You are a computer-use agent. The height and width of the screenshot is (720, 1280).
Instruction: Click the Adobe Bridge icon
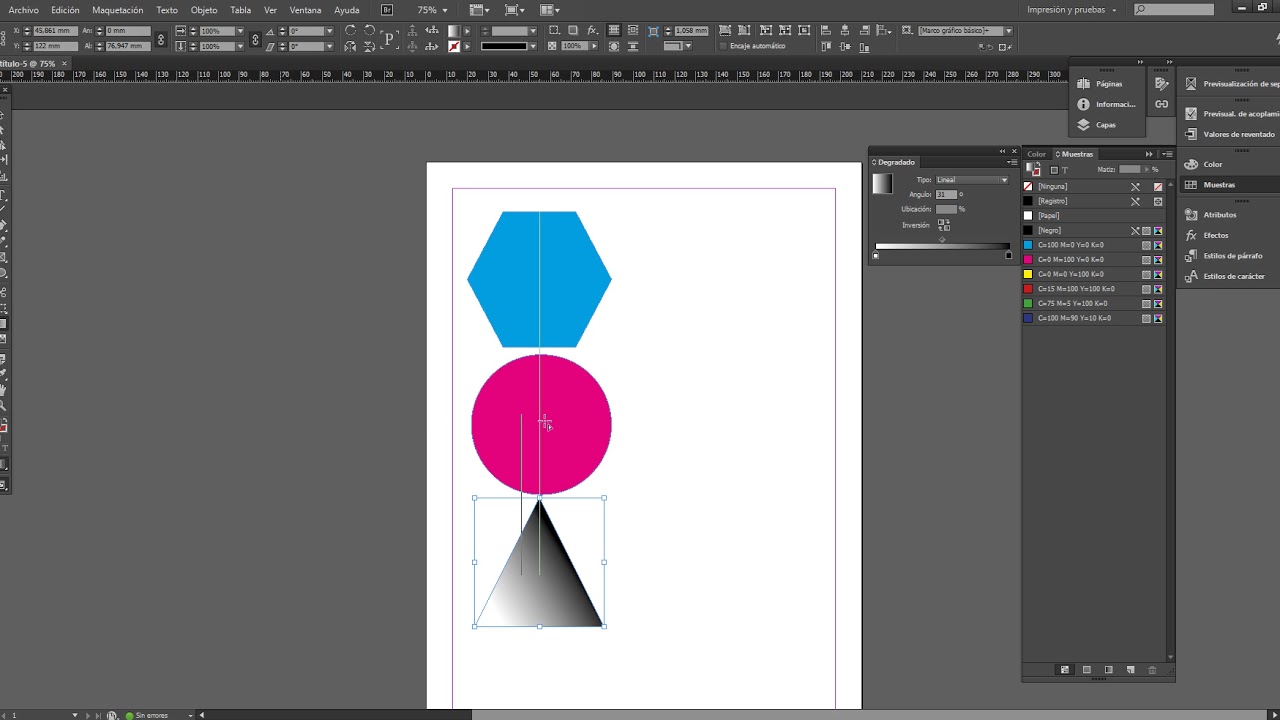[387, 10]
